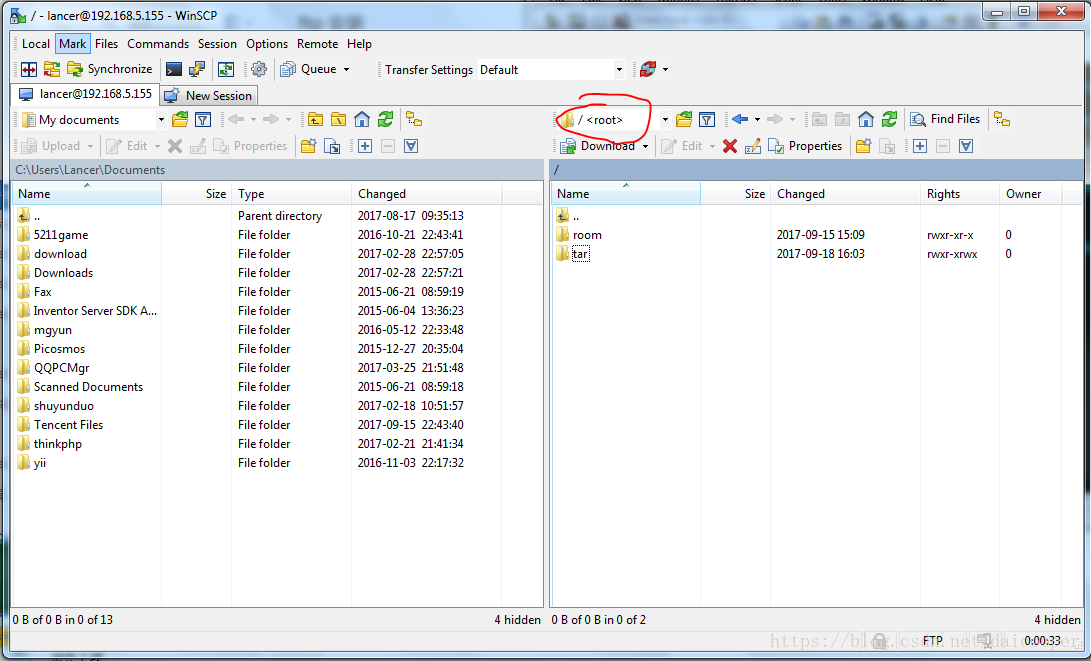Click remote select-invert funnel icon
Viewport: 1091px width, 661px height.
[x=966, y=146]
